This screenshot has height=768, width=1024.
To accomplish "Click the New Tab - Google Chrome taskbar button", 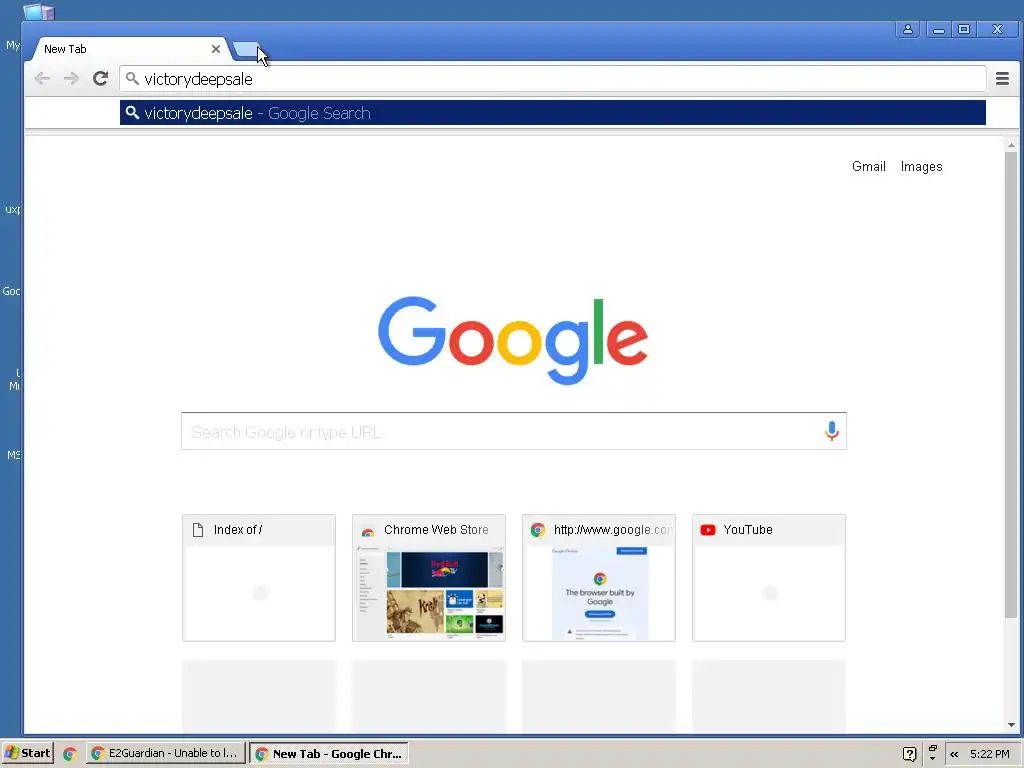I will (328, 753).
